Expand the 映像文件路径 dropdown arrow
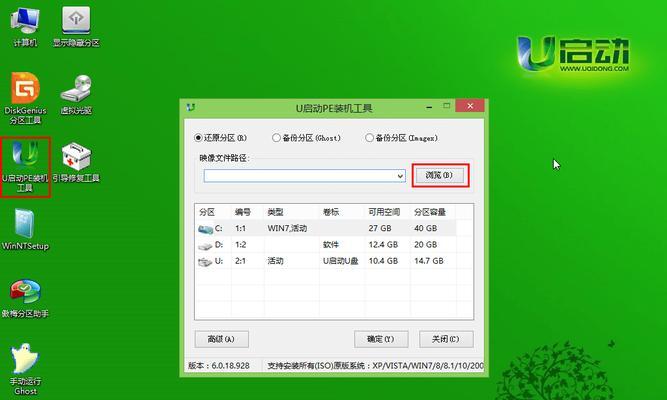 (x=400, y=176)
